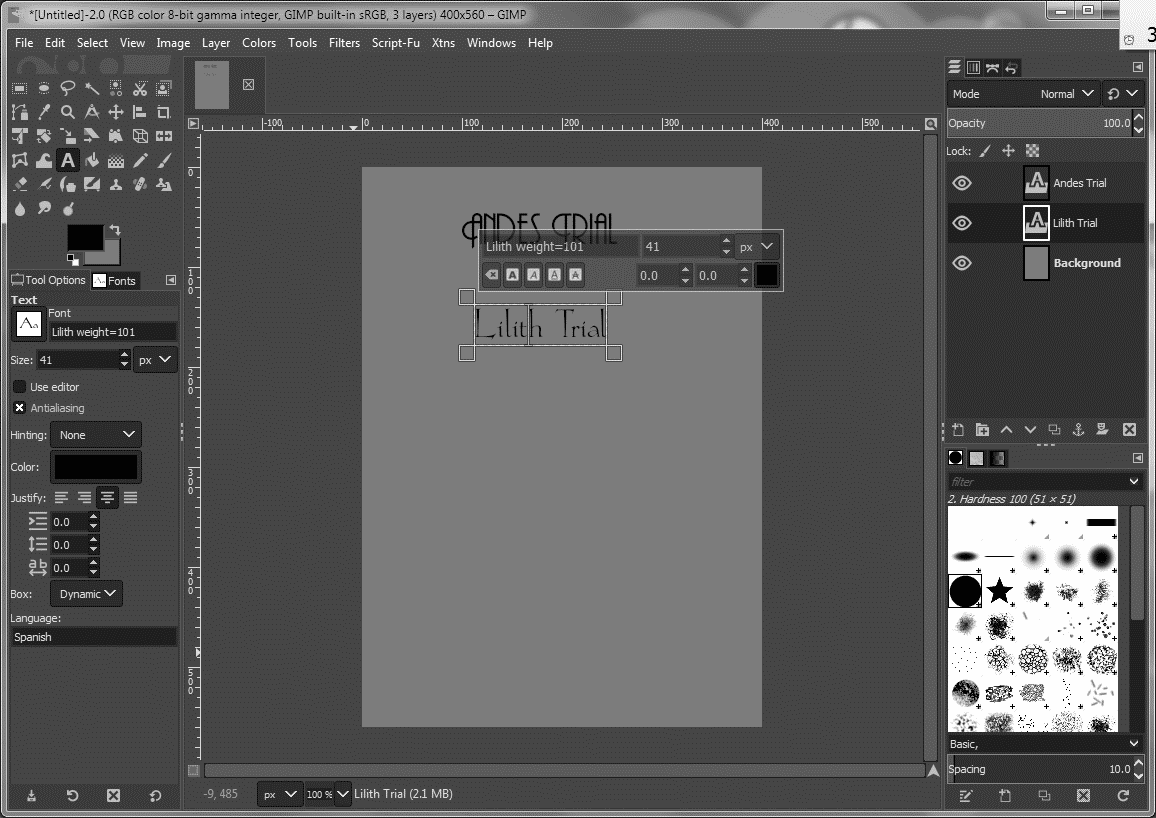Image resolution: width=1156 pixels, height=818 pixels.
Task: Select the Rectangle Select tool
Action: (x=20, y=88)
